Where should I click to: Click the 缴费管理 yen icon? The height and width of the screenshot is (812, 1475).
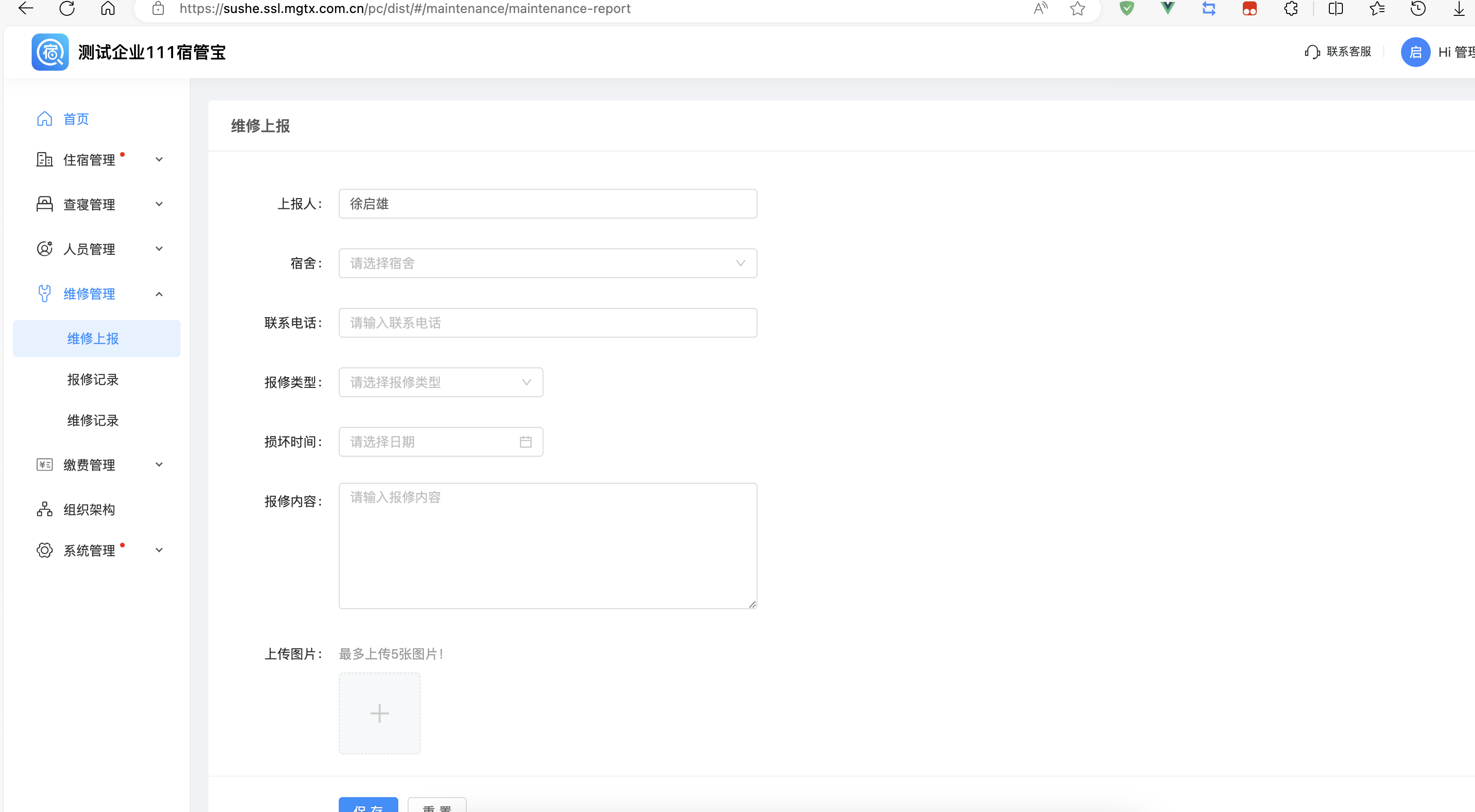pos(45,464)
